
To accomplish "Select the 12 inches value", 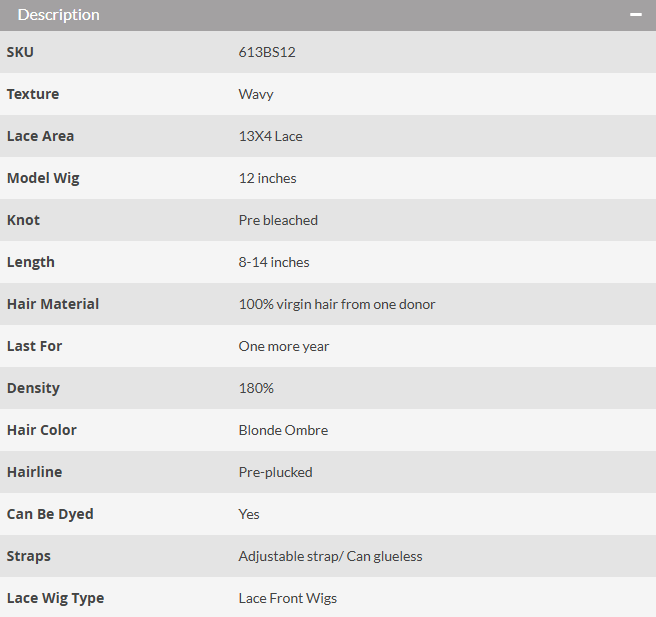I will (x=267, y=178).
